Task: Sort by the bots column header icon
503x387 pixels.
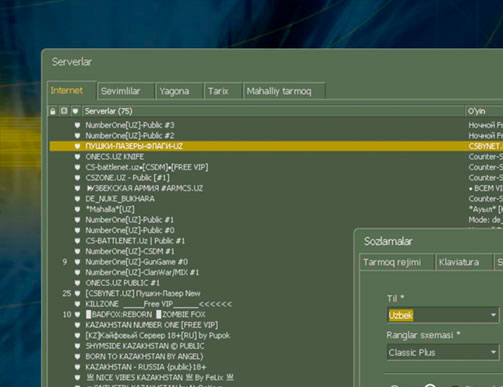Action: [x=64, y=111]
